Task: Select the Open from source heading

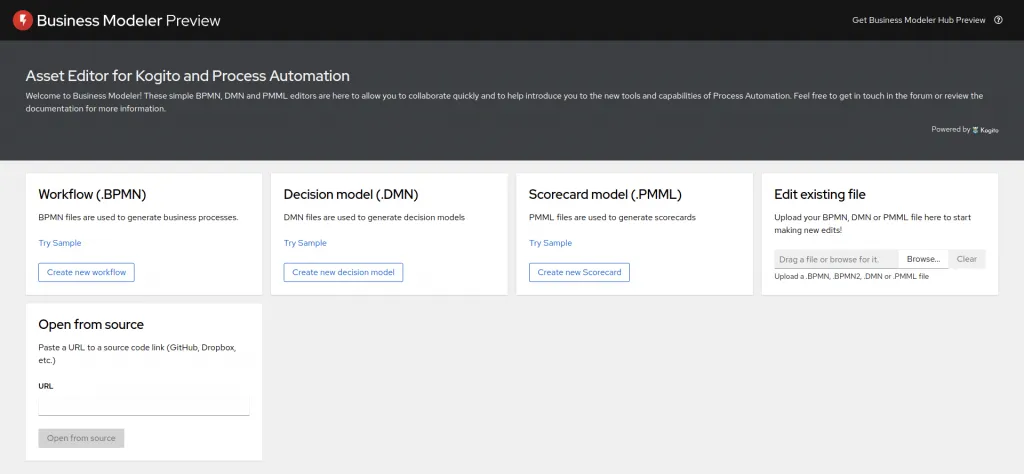Action: coord(91,324)
